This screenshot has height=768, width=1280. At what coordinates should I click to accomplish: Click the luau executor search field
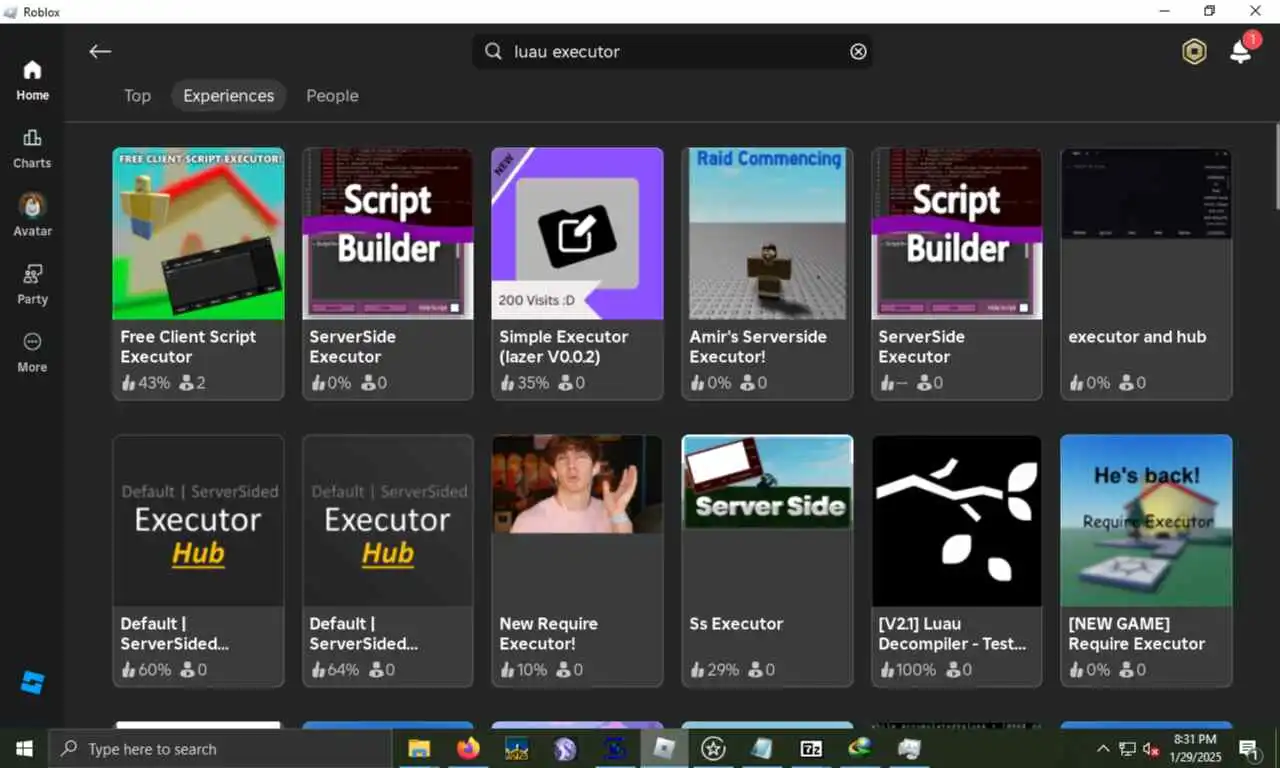(x=672, y=51)
